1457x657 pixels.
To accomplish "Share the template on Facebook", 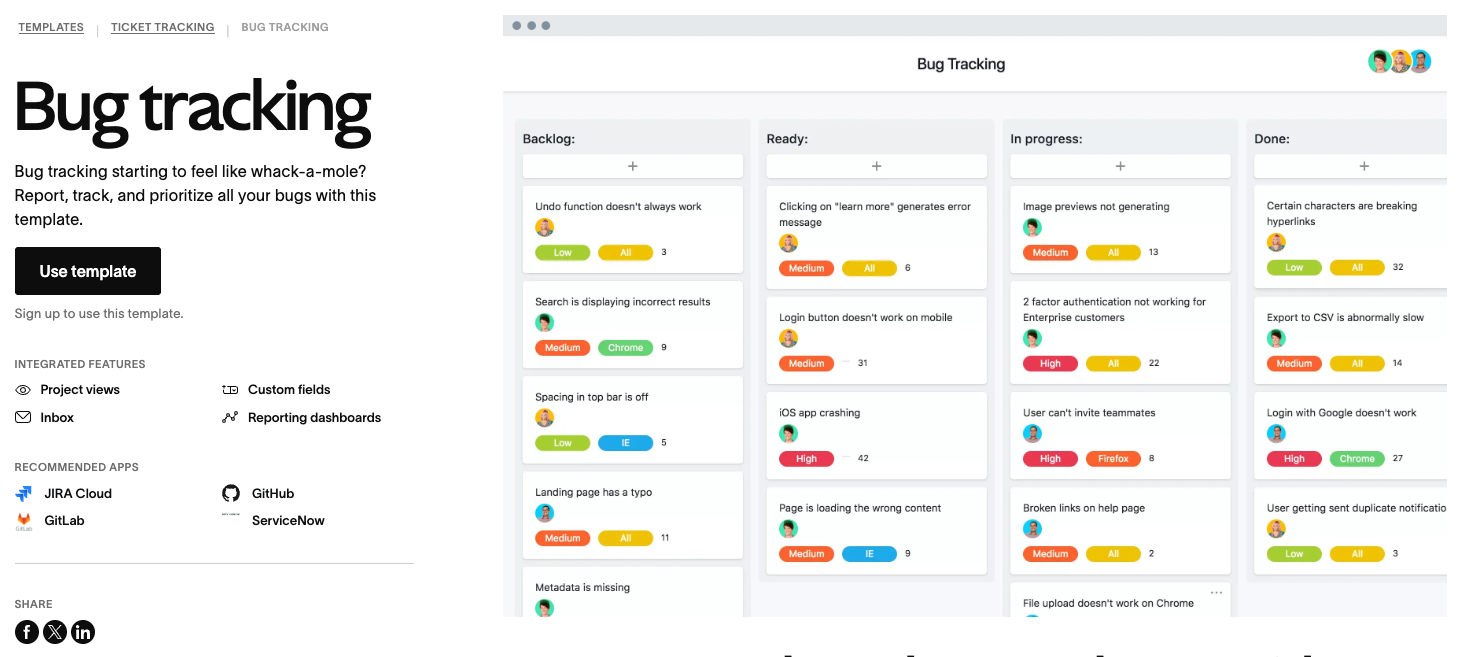I will 26,632.
